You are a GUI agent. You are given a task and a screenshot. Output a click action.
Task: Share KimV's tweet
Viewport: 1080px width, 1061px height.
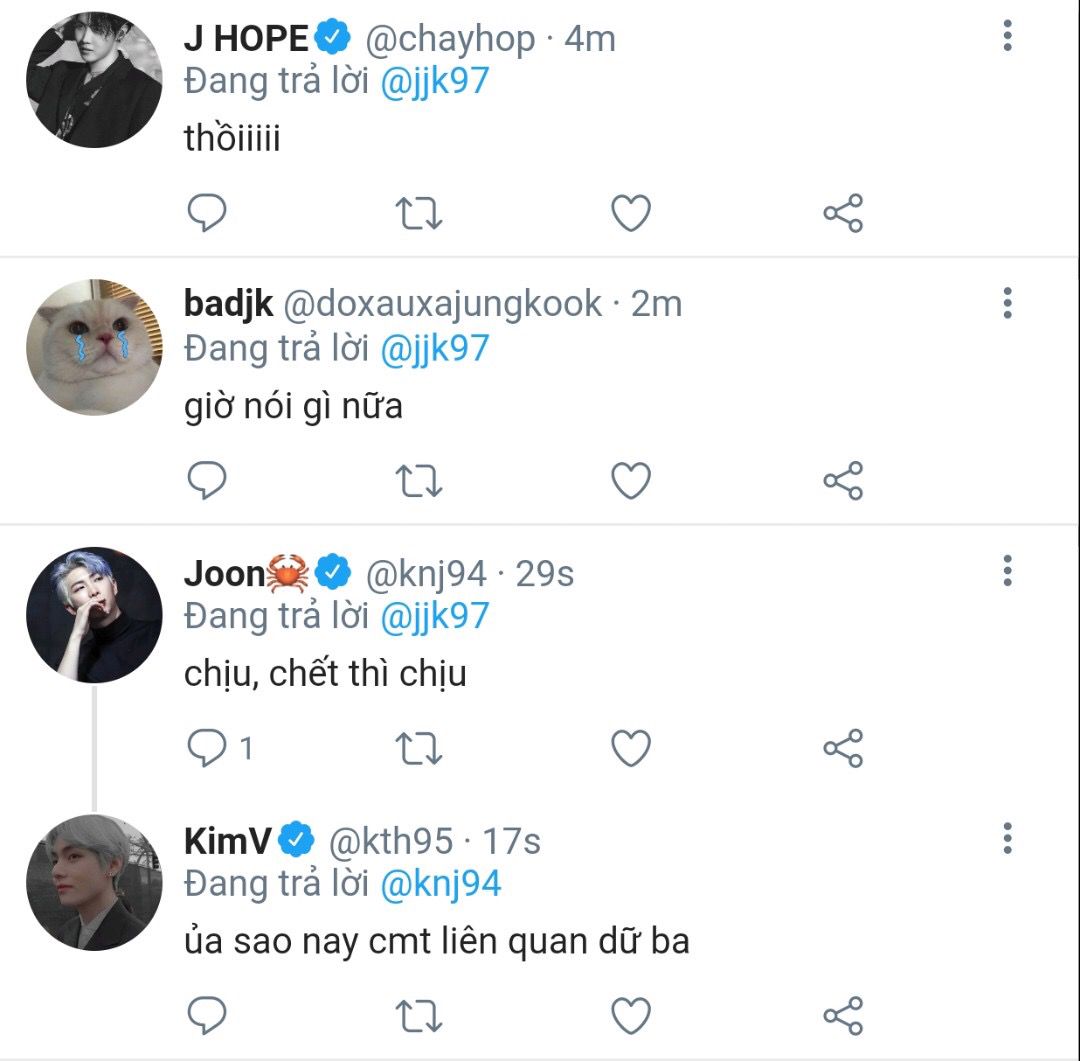pyautogui.click(x=843, y=1017)
